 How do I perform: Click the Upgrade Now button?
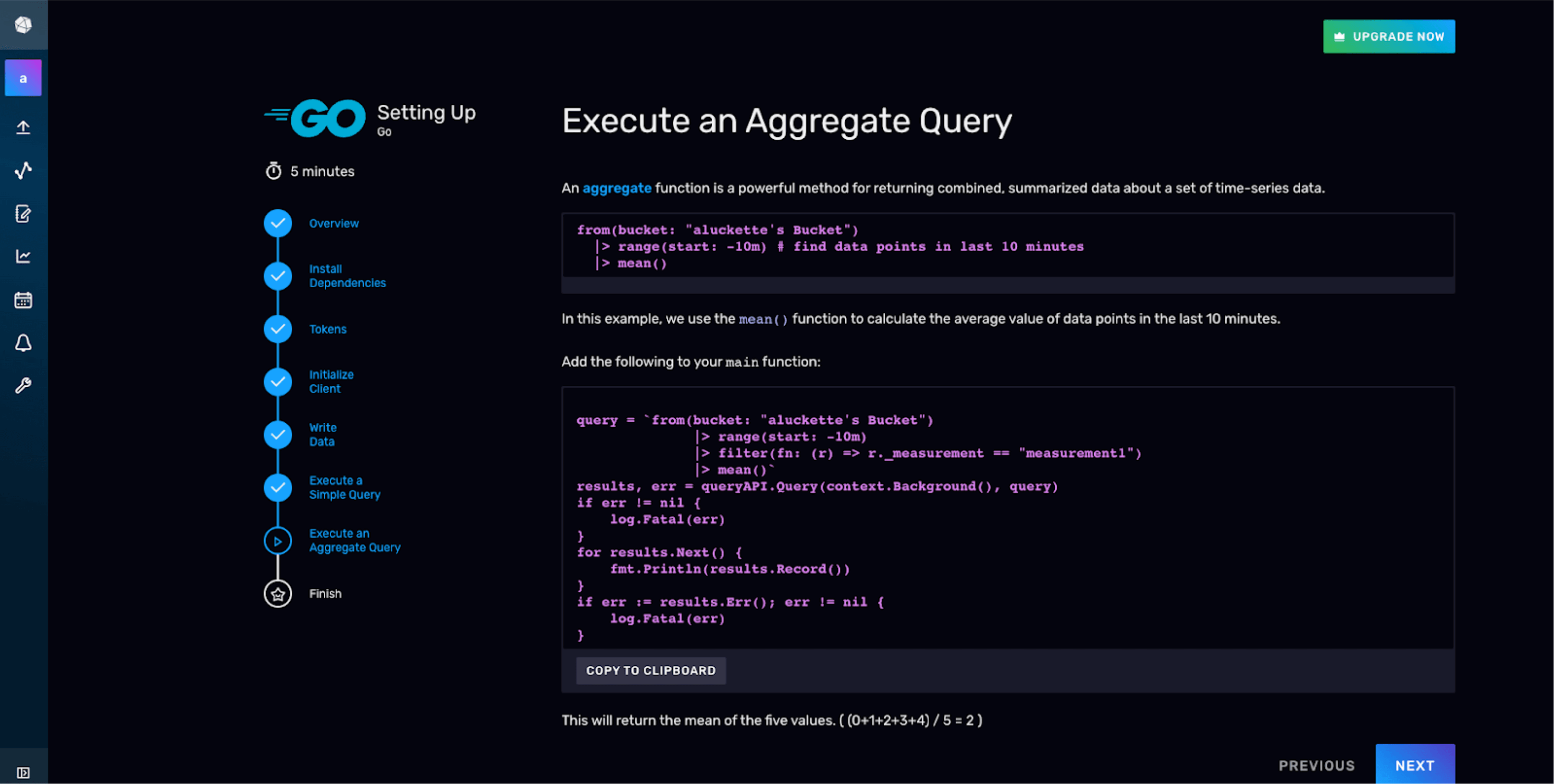click(x=1389, y=37)
